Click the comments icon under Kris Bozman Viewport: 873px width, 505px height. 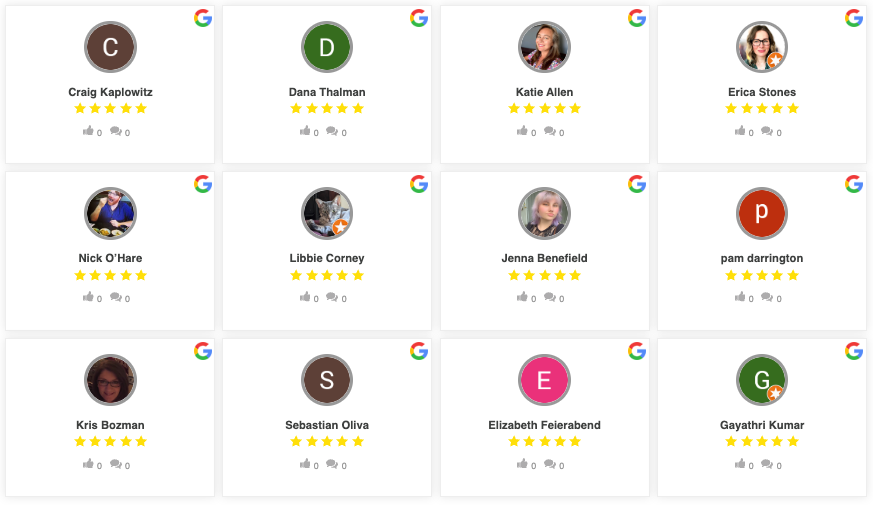point(115,464)
